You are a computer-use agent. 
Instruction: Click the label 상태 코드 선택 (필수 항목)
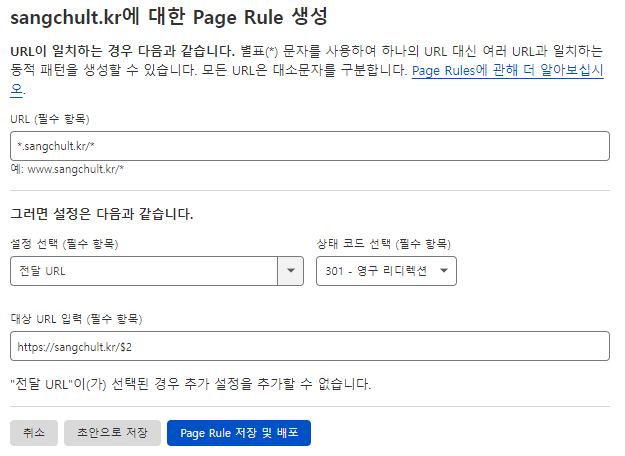click(383, 244)
